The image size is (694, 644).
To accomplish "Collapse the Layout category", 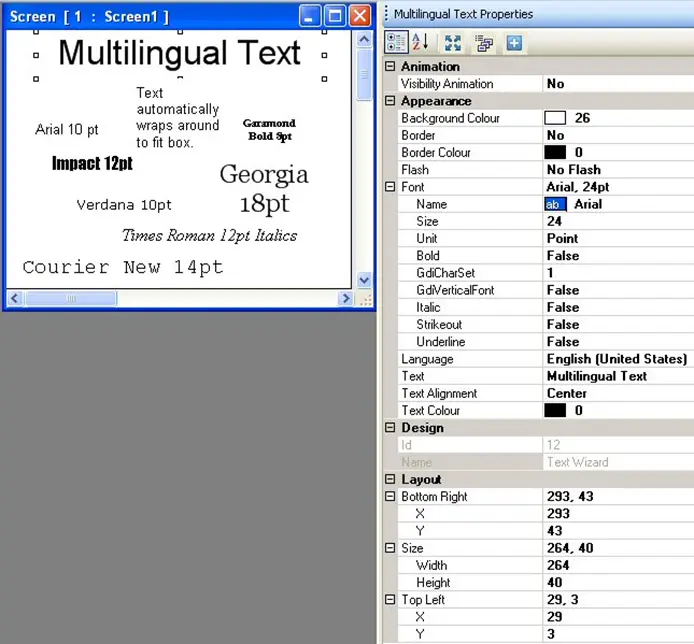I will click(x=390, y=479).
